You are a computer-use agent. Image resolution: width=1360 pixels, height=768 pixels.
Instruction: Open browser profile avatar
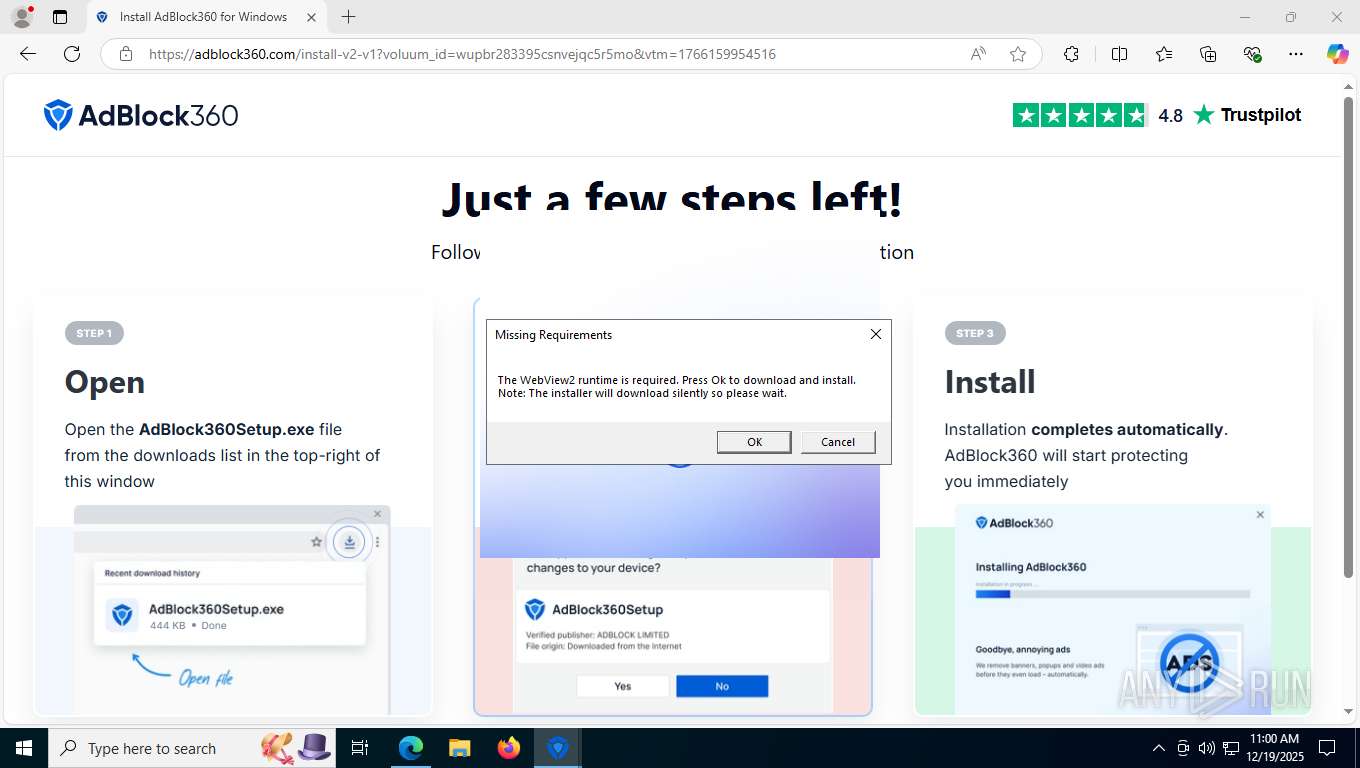coord(21,17)
